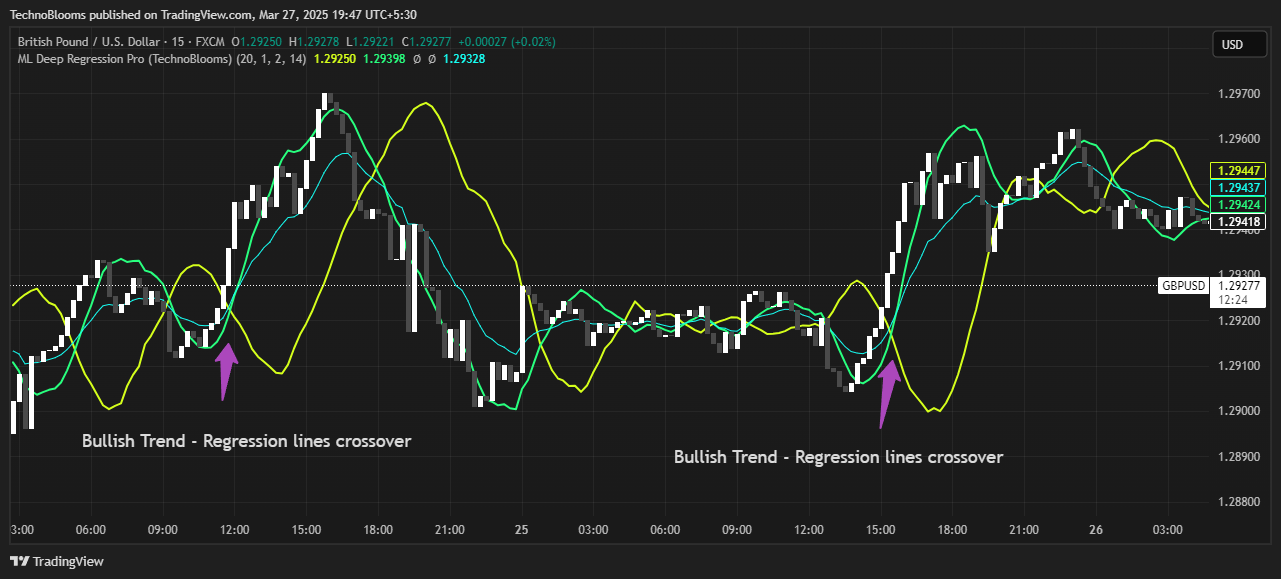
Task: Click the last price label 1.29277
Action: click(1239, 285)
